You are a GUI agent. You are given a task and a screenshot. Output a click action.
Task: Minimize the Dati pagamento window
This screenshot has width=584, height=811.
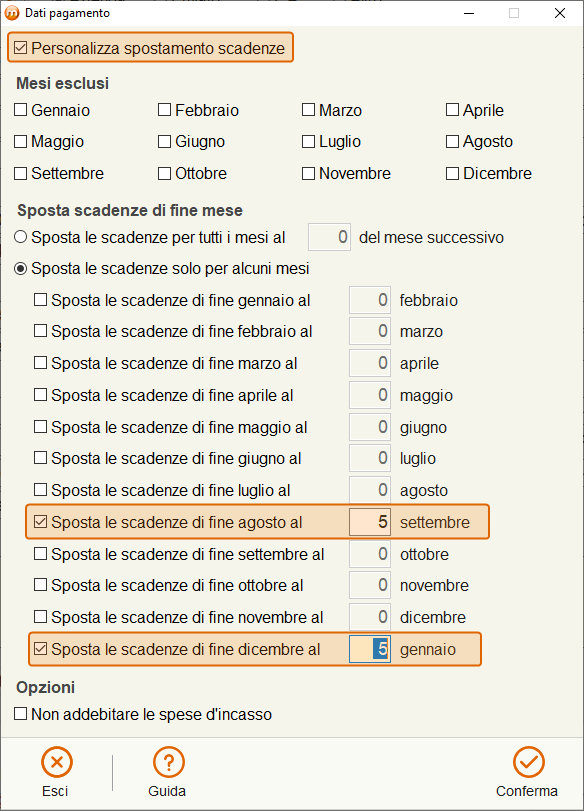[469, 13]
